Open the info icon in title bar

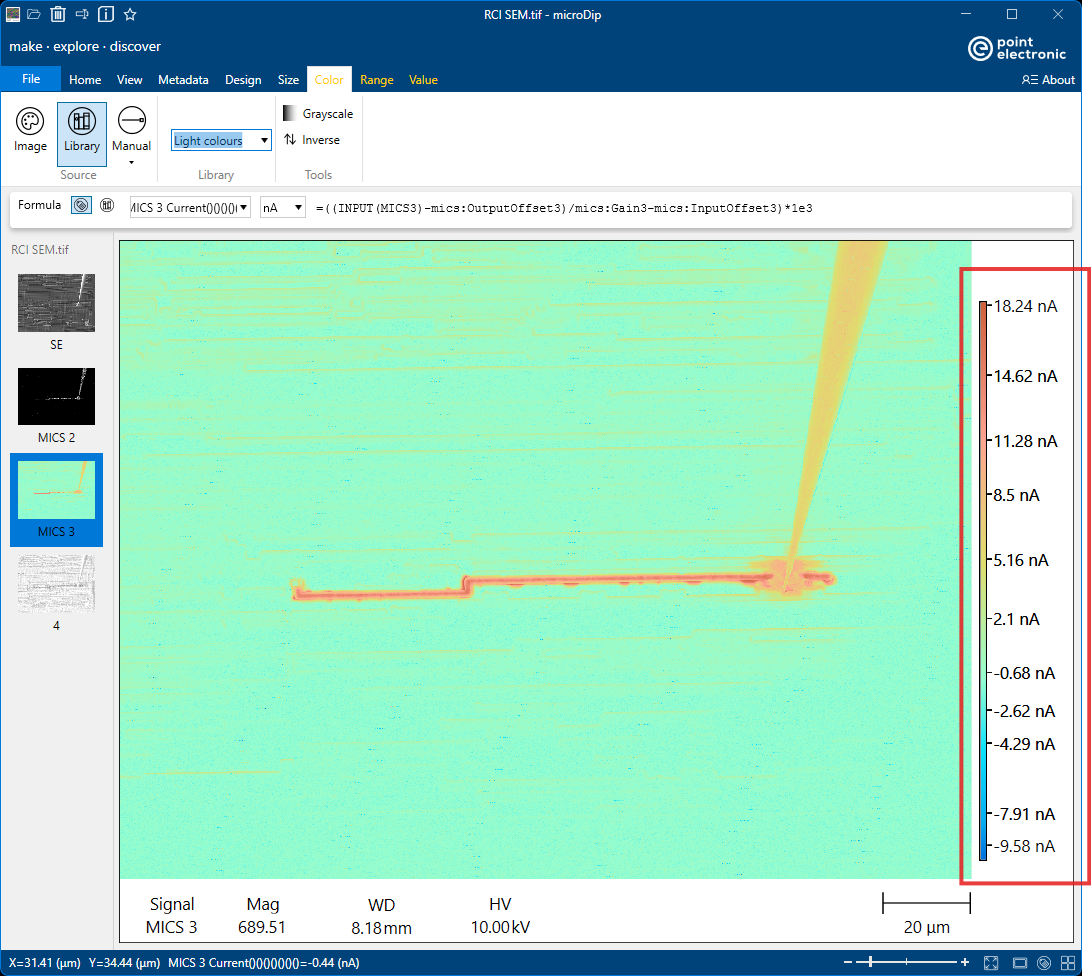click(x=106, y=14)
